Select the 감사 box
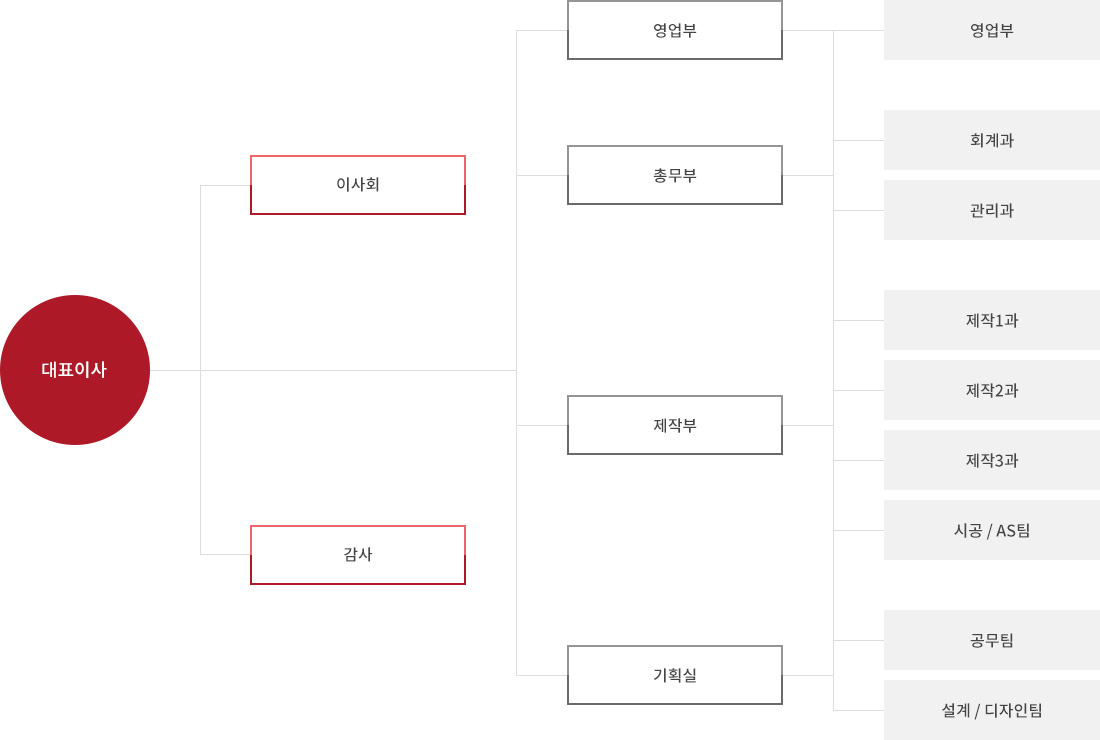The height and width of the screenshot is (740, 1100). click(x=358, y=555)
